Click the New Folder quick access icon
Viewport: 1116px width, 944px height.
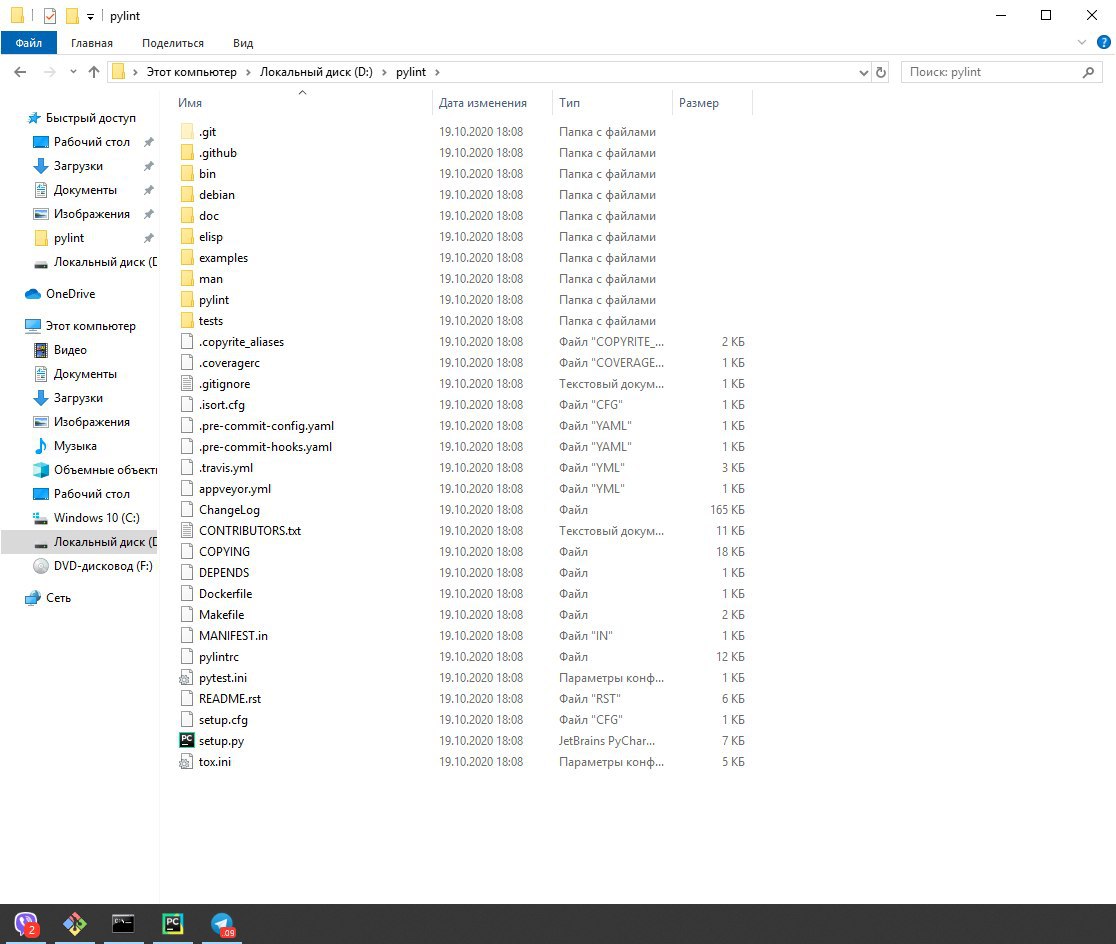point(72,16)
